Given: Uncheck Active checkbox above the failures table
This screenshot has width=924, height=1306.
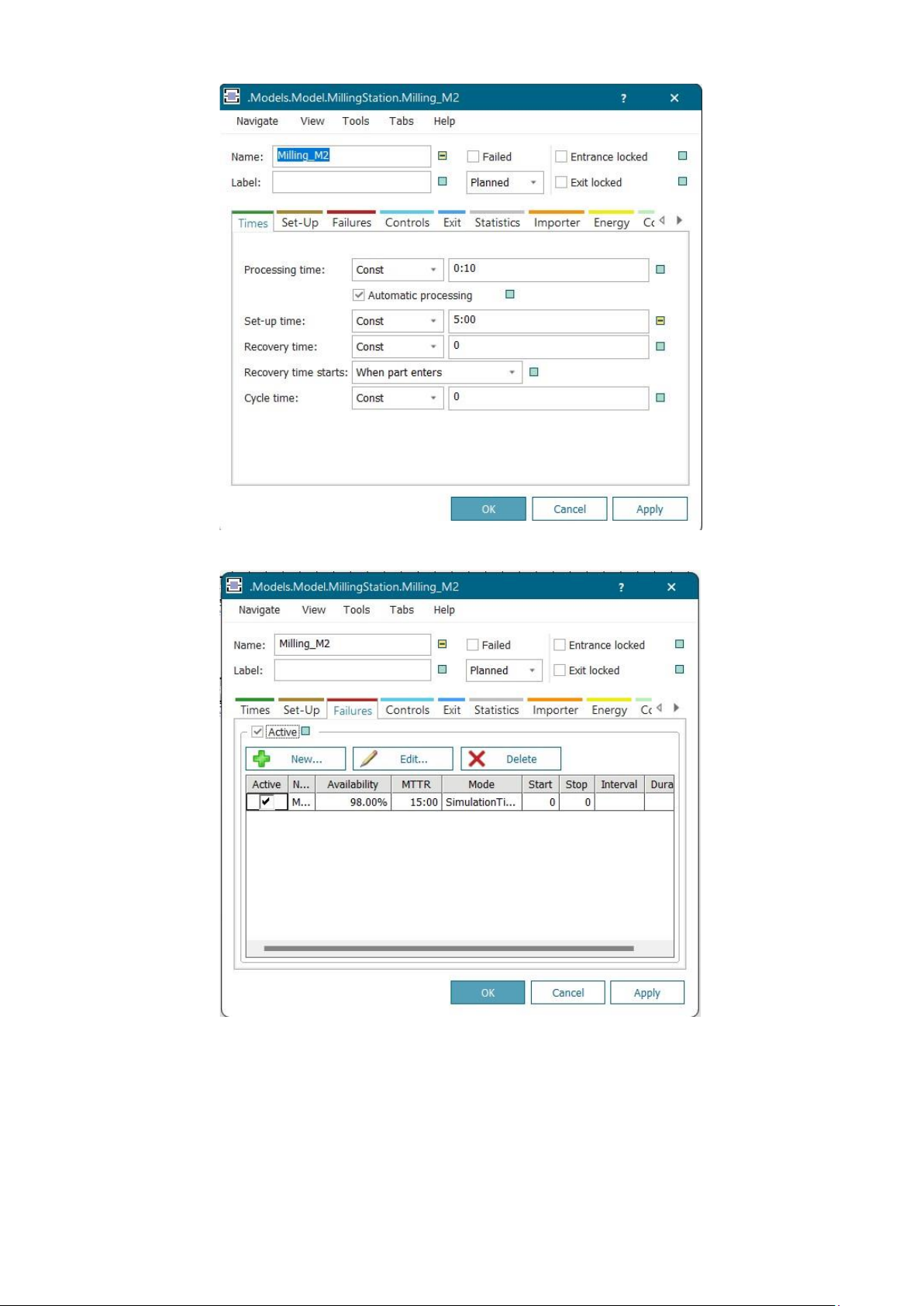Looking at the screenshot, I should click(x=257, y=732).
